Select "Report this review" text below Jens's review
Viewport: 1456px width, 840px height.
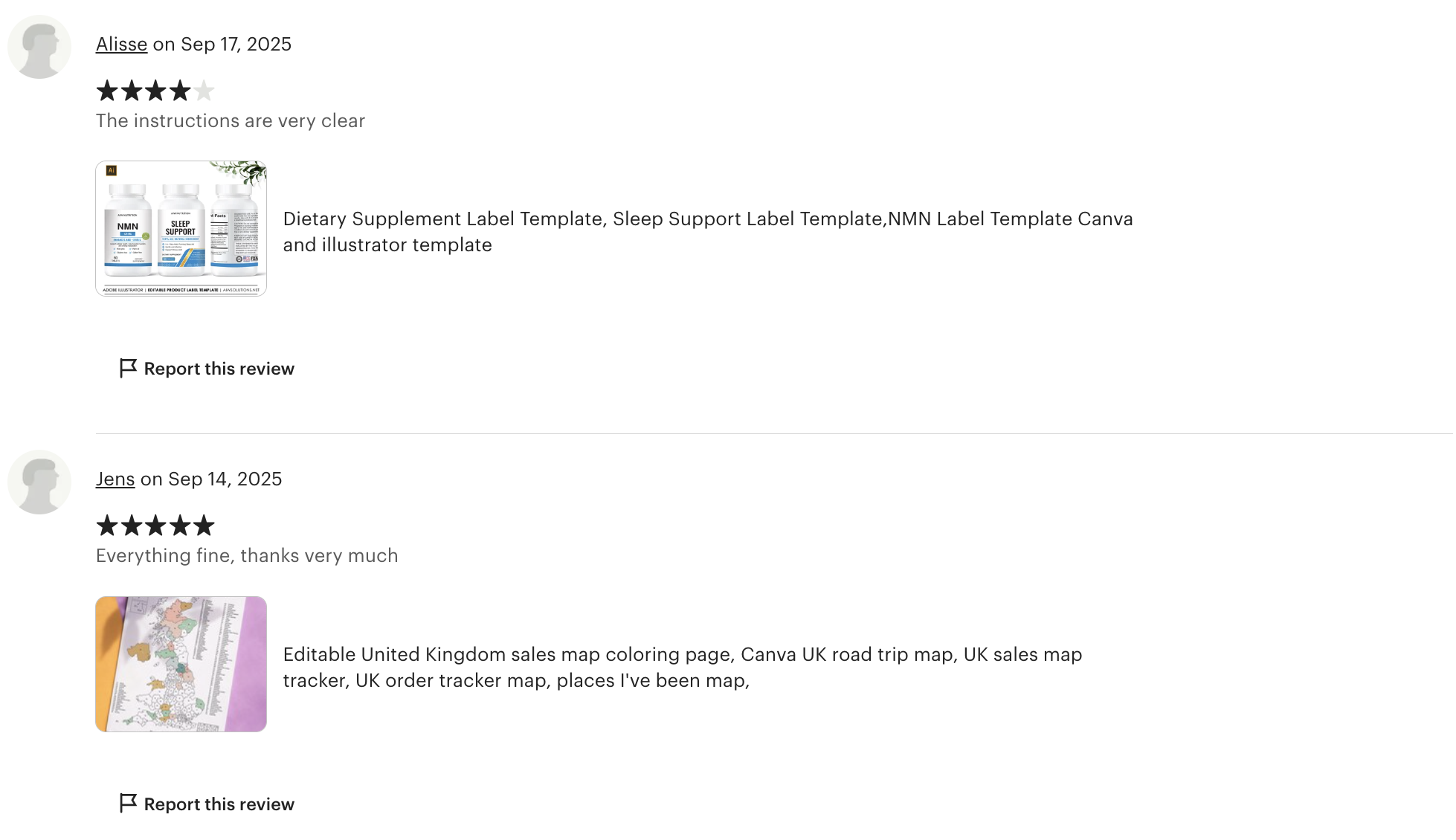tap(219, 804)
